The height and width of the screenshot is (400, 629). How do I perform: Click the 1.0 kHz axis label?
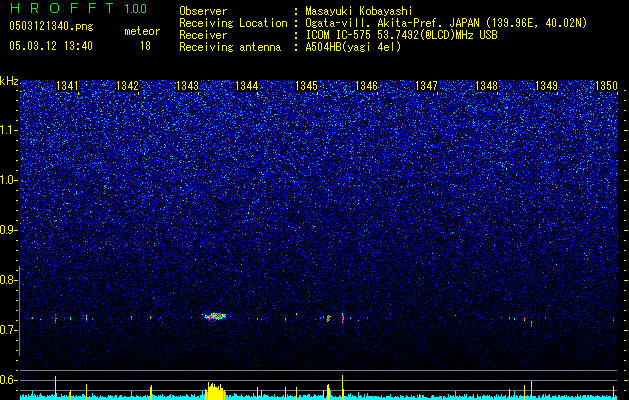point(7,180)
